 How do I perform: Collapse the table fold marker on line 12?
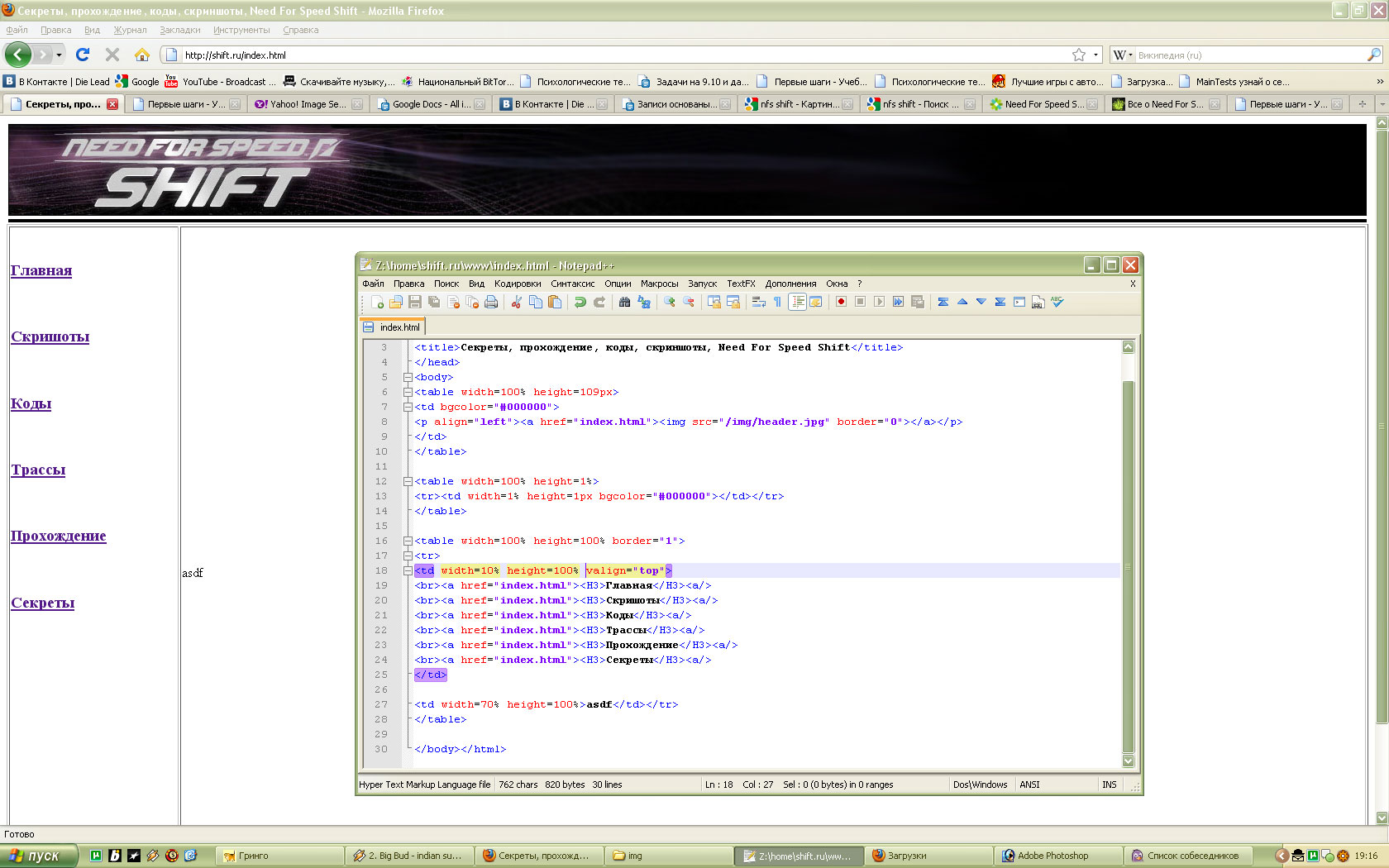tap(408, 481)
